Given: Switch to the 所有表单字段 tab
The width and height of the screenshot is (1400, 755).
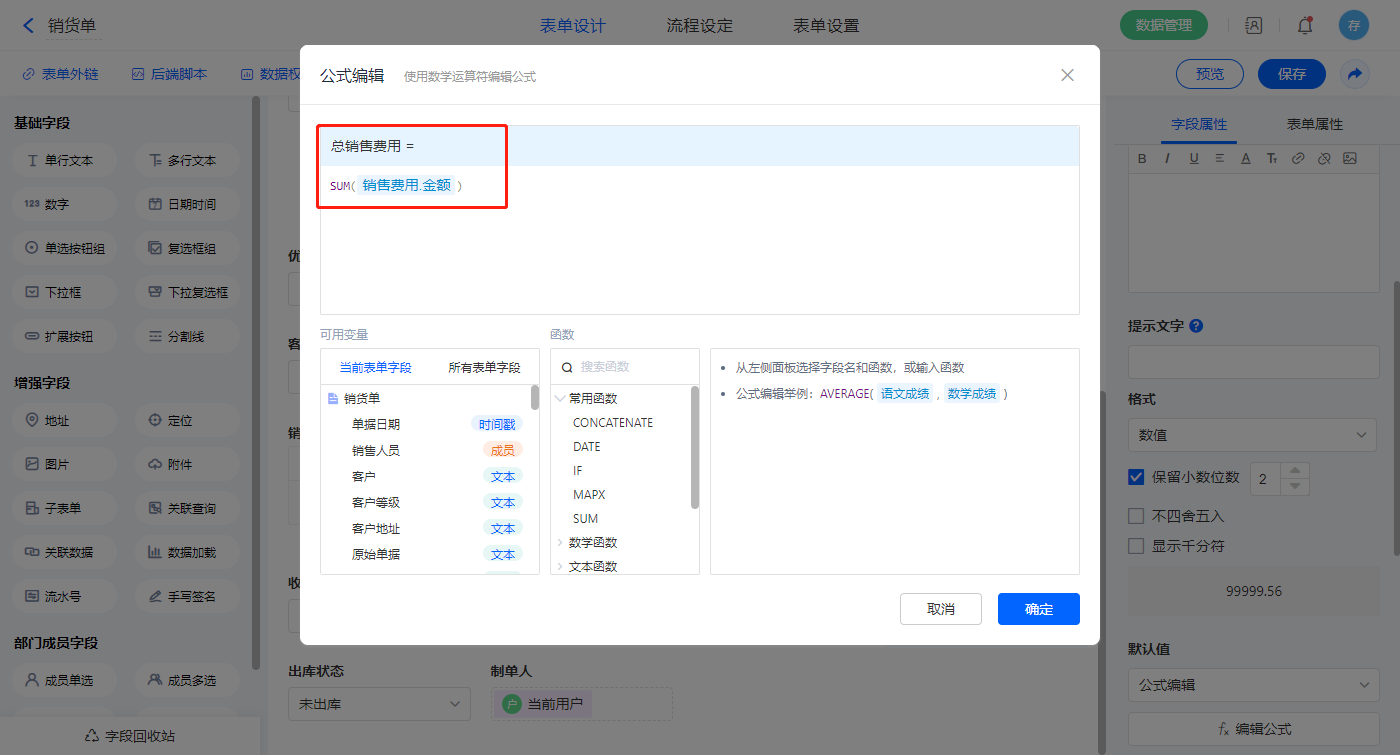Looking at the screenshot, I should [x=484, y=367].
